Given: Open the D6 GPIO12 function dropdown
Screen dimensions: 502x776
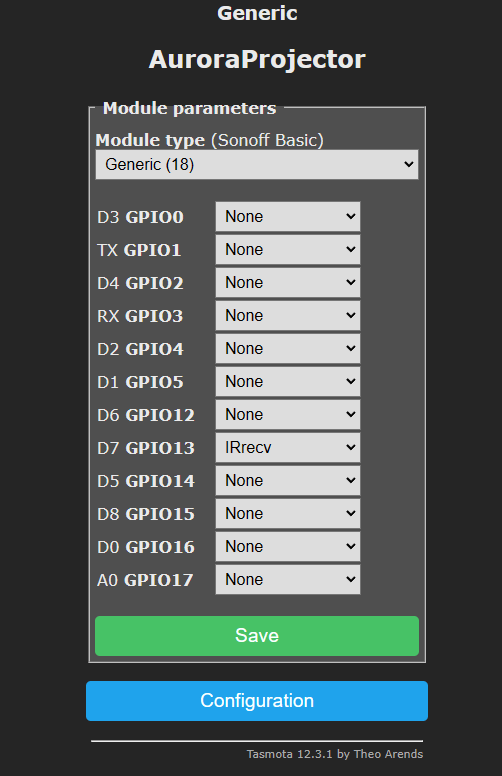Looking at the screenshot, I should (288, 414).
